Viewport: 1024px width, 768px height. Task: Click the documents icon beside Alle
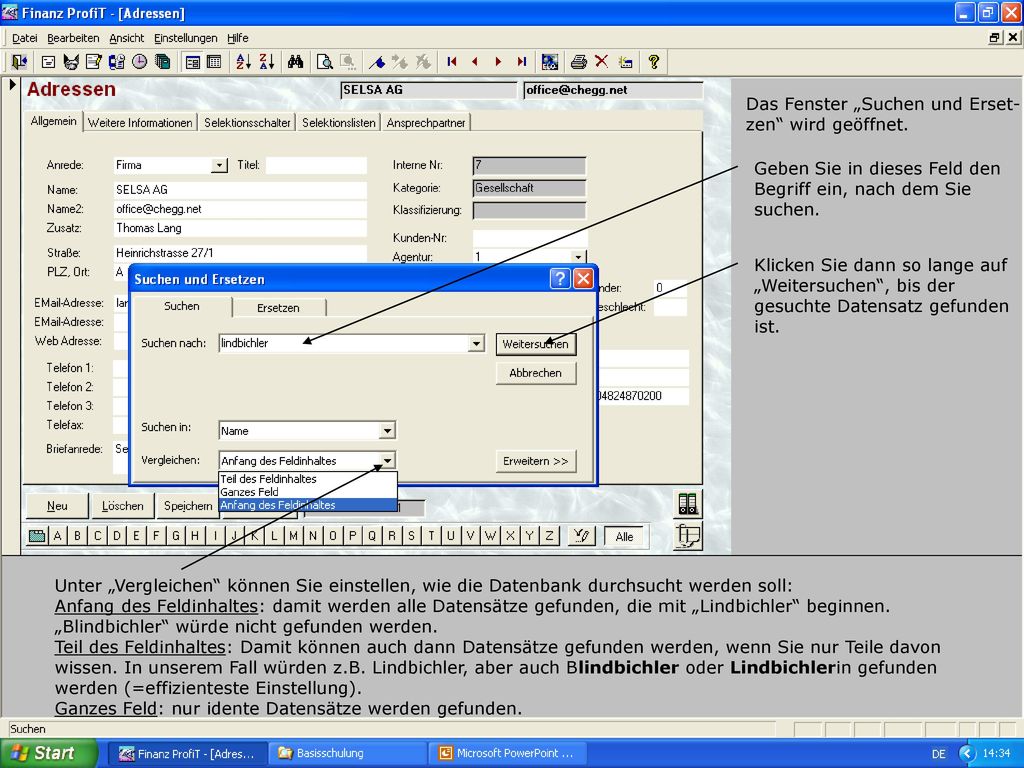pos(688,537)
